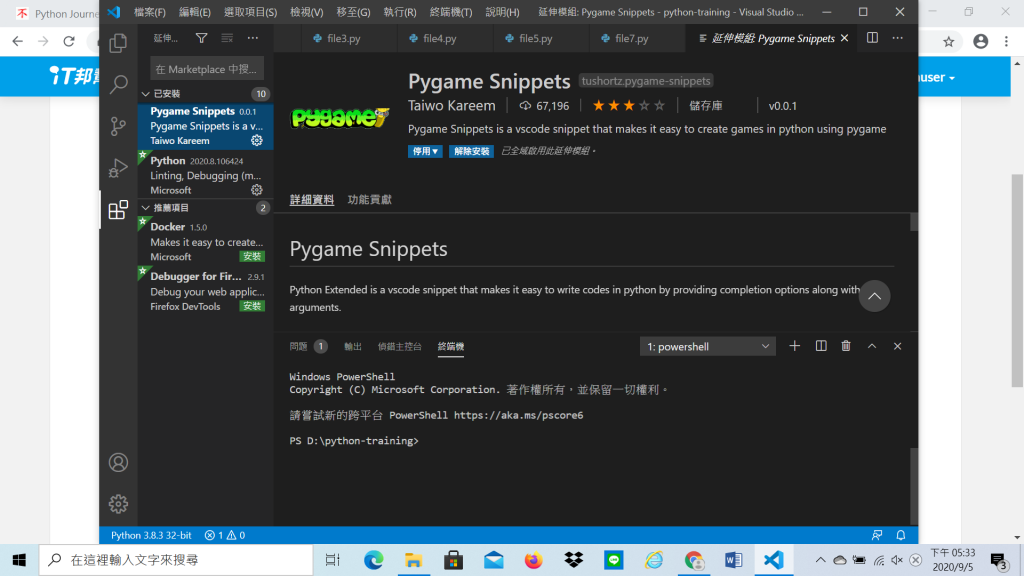Split the terminal

point(821,346)
